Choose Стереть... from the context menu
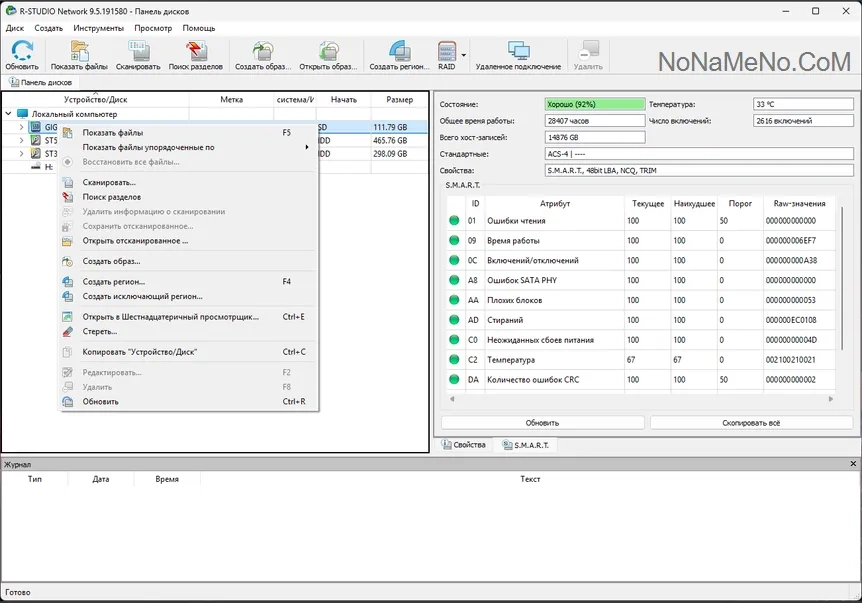 [100, 331]
